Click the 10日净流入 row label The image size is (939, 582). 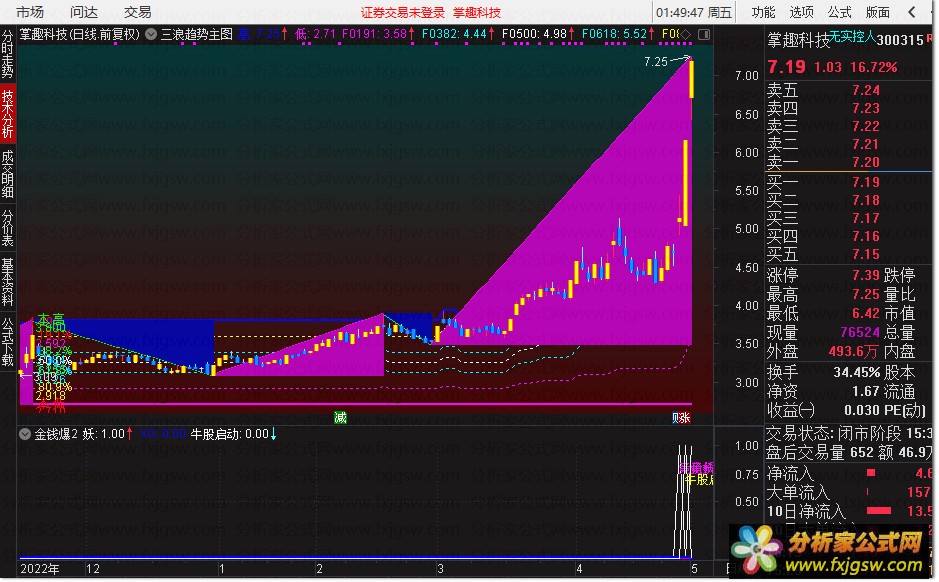coord(806,512)
